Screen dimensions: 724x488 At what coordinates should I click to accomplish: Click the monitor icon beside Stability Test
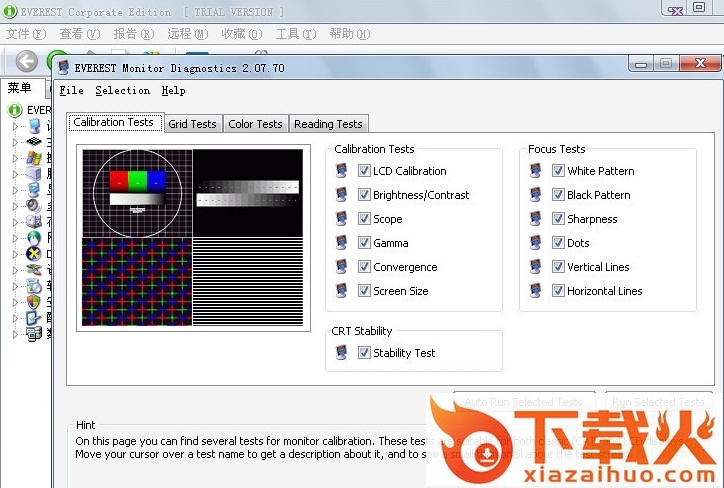(x=341, y=353)
